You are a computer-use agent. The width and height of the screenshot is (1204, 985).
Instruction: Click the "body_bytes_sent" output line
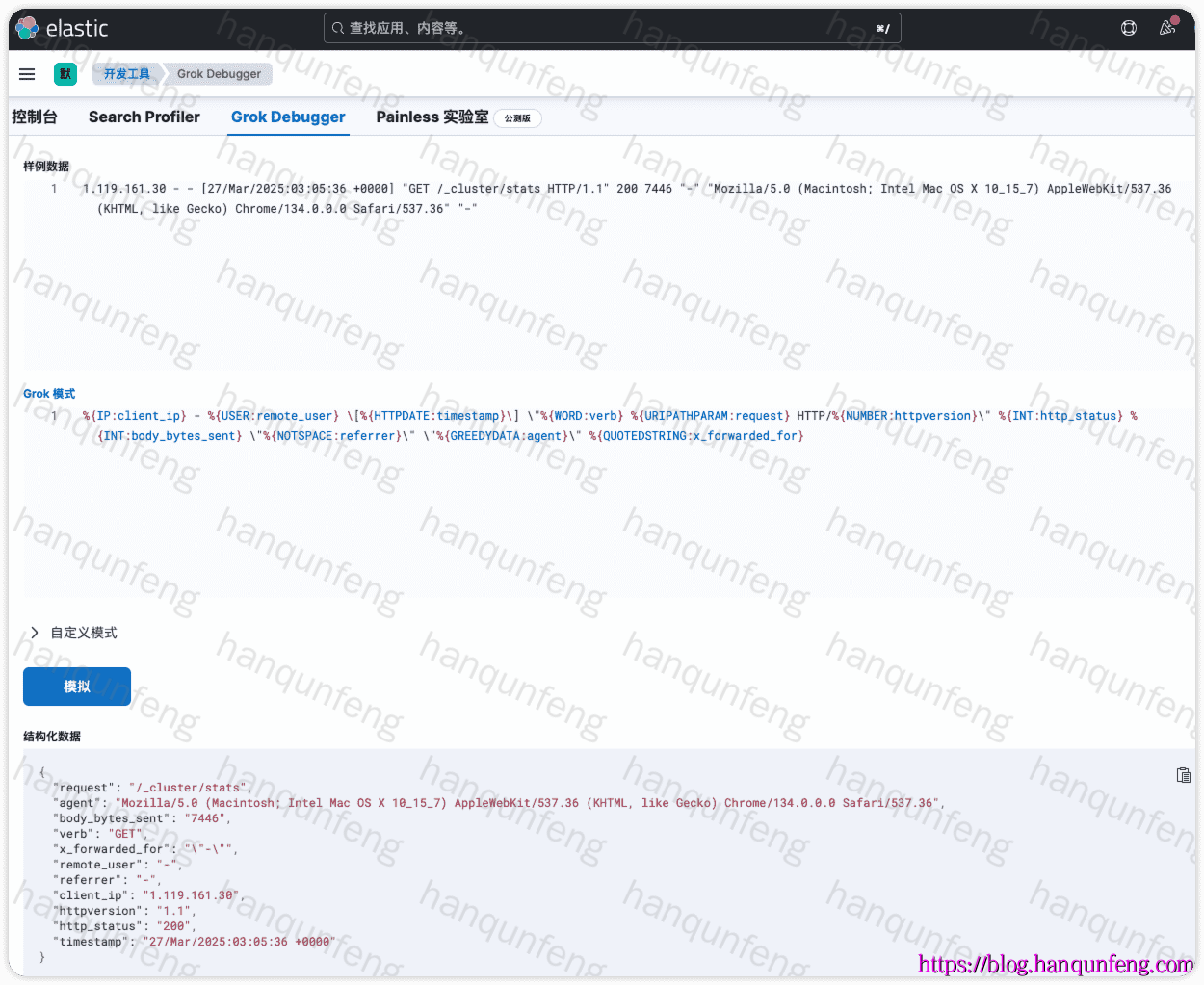pyautogui.click(x=143, y=818)
